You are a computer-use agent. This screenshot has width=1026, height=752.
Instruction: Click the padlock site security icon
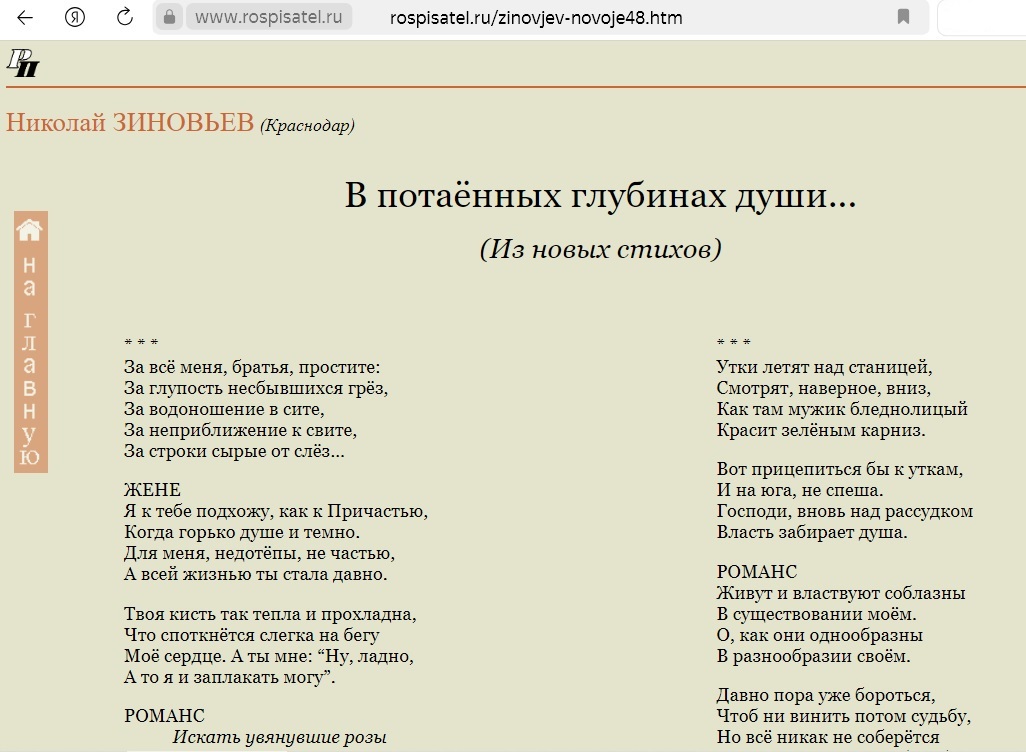click(169, 17)
